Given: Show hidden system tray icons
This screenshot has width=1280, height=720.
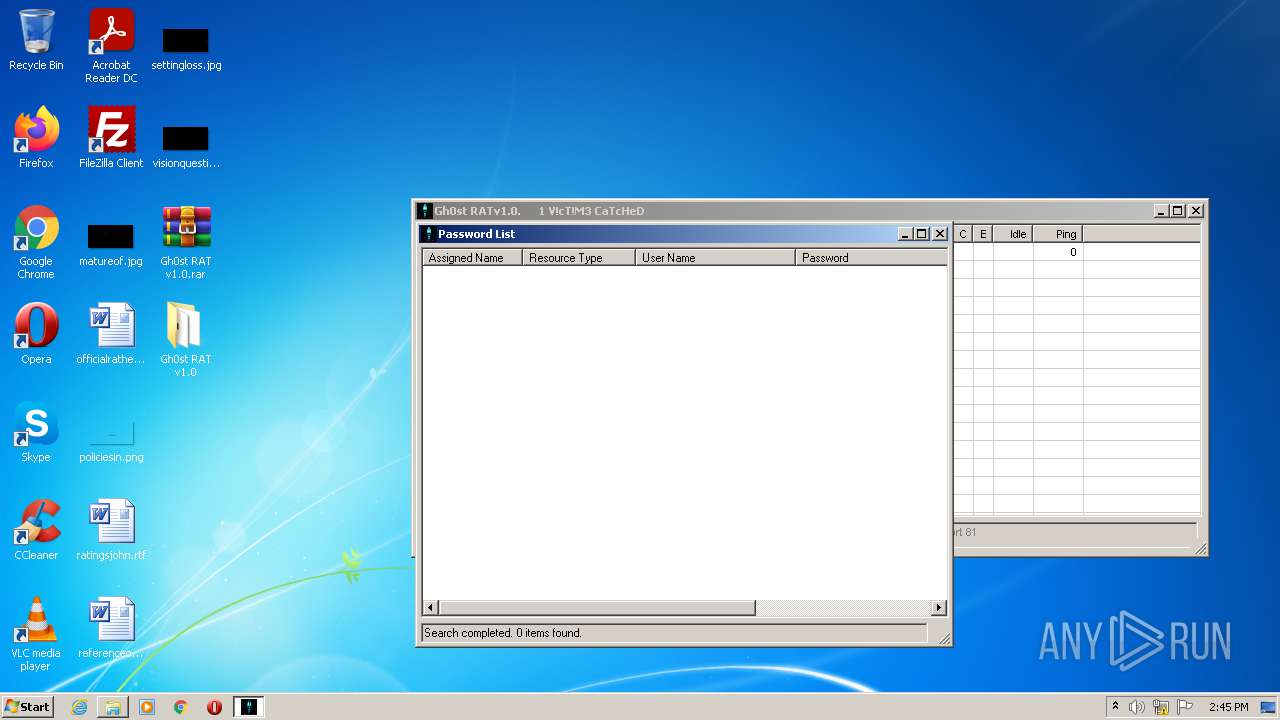Looking at the screenshot, I should [1115, 707].
